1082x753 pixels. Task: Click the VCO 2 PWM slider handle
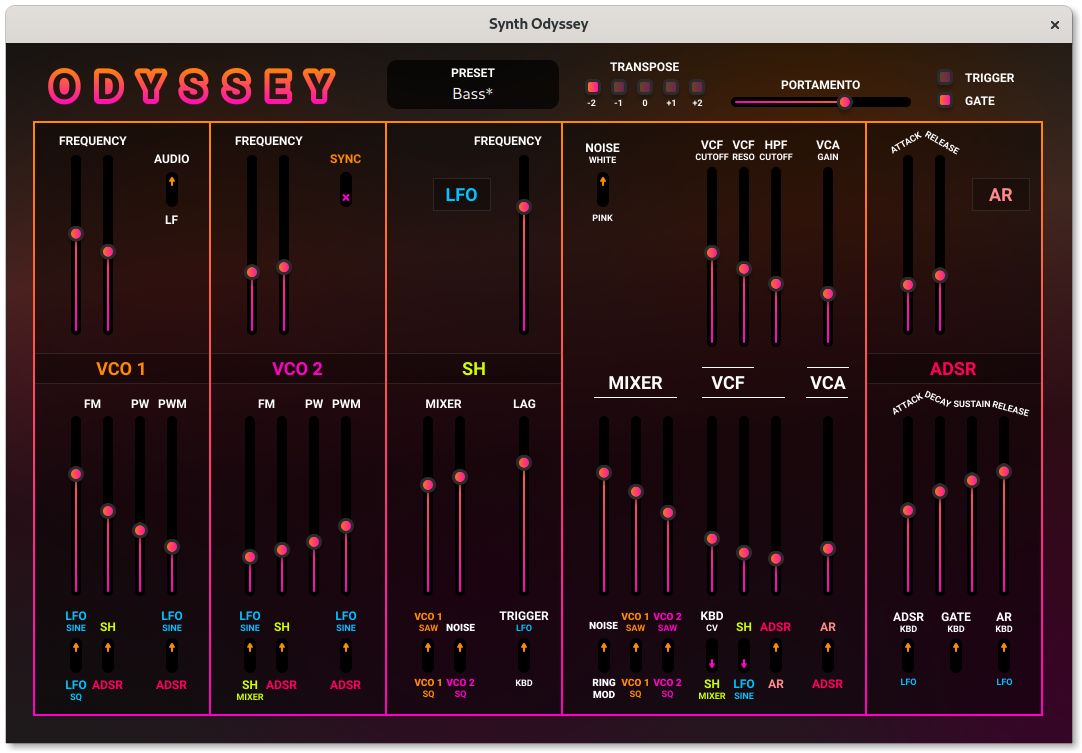(x=346, y=526)
